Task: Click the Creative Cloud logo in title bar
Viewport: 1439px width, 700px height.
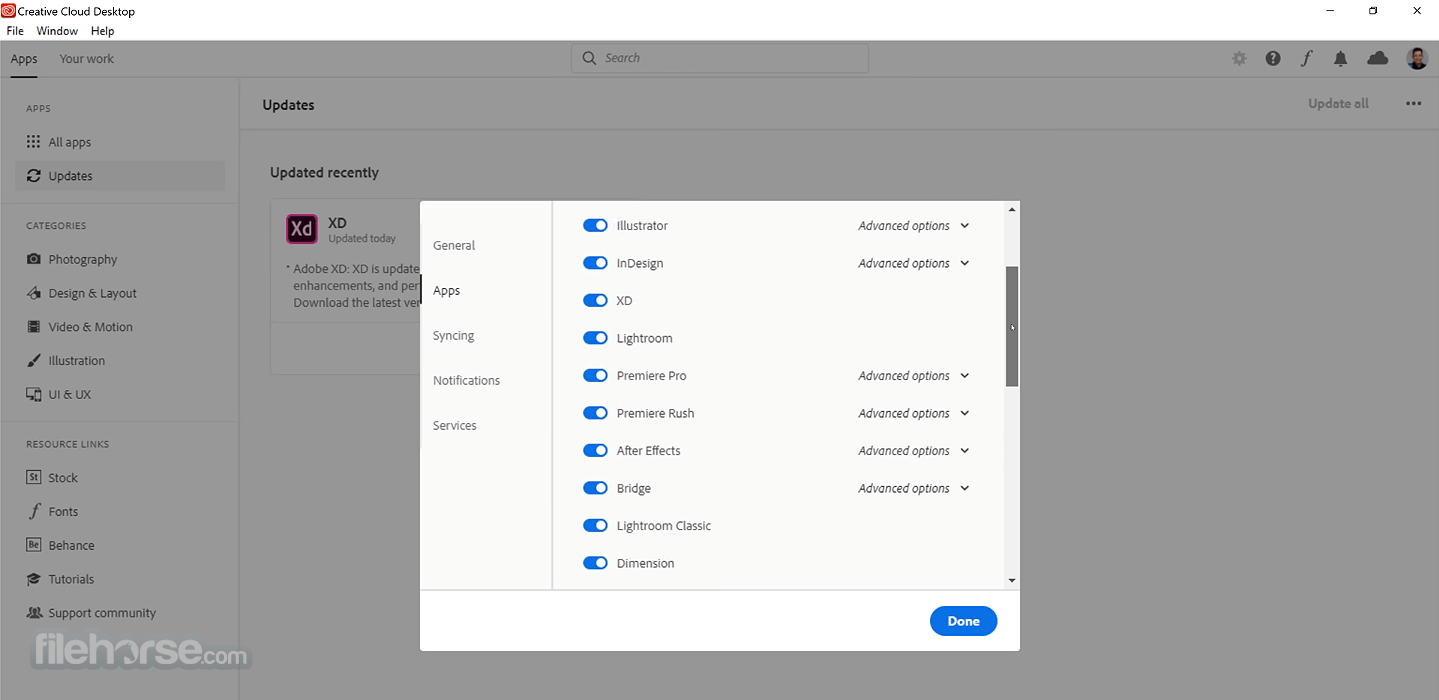Action: 8,11
